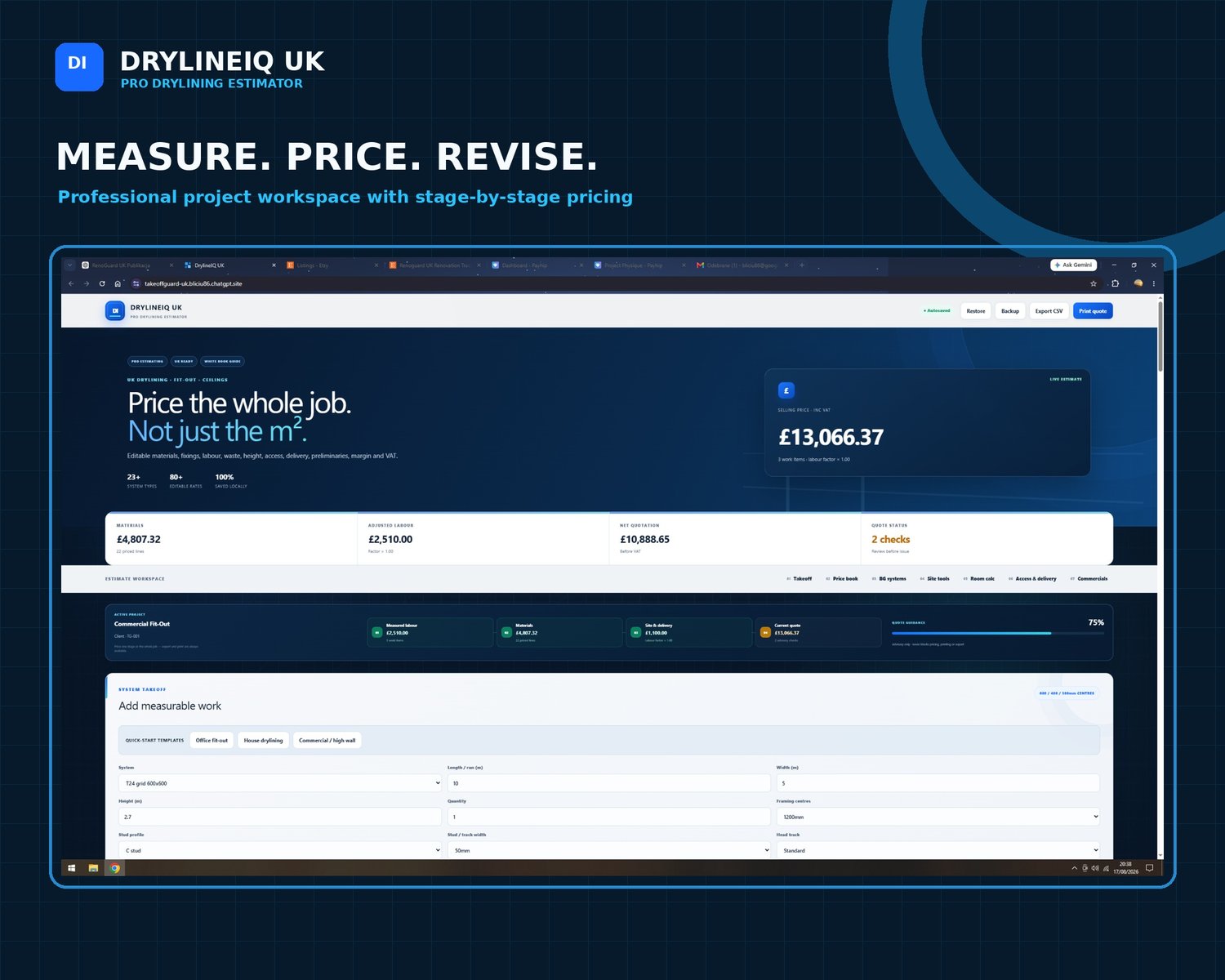The height and width of the screenshot is (980, 1225).
Task: Click the browser forward arrow
Action: [87, 283]
